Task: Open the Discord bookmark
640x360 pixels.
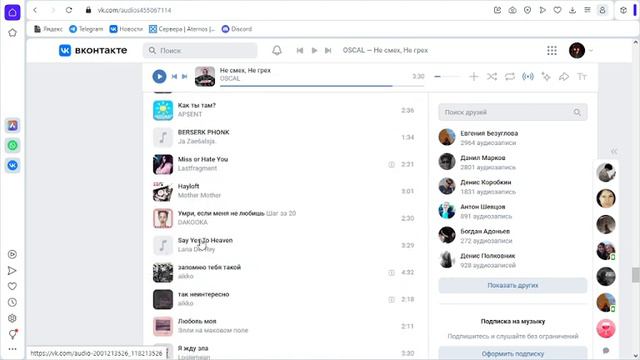Action: tap(237, 29)
